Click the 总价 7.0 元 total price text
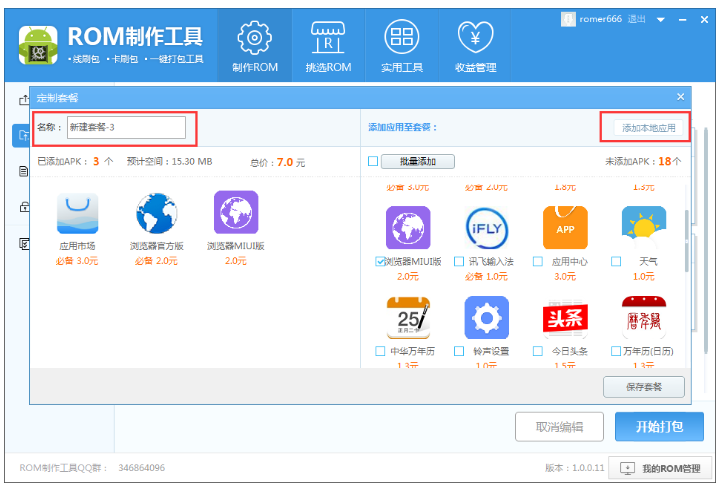 (278, 162)
